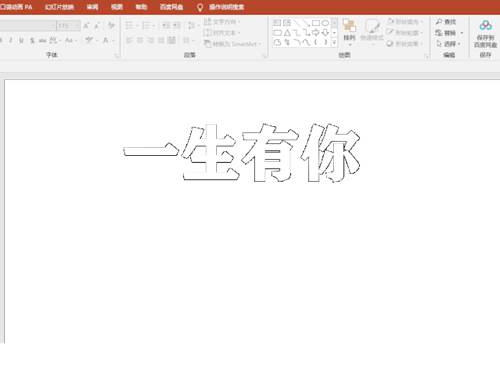
Task: Select the oval shape in shapes gallery
Action: click(325, 23)
